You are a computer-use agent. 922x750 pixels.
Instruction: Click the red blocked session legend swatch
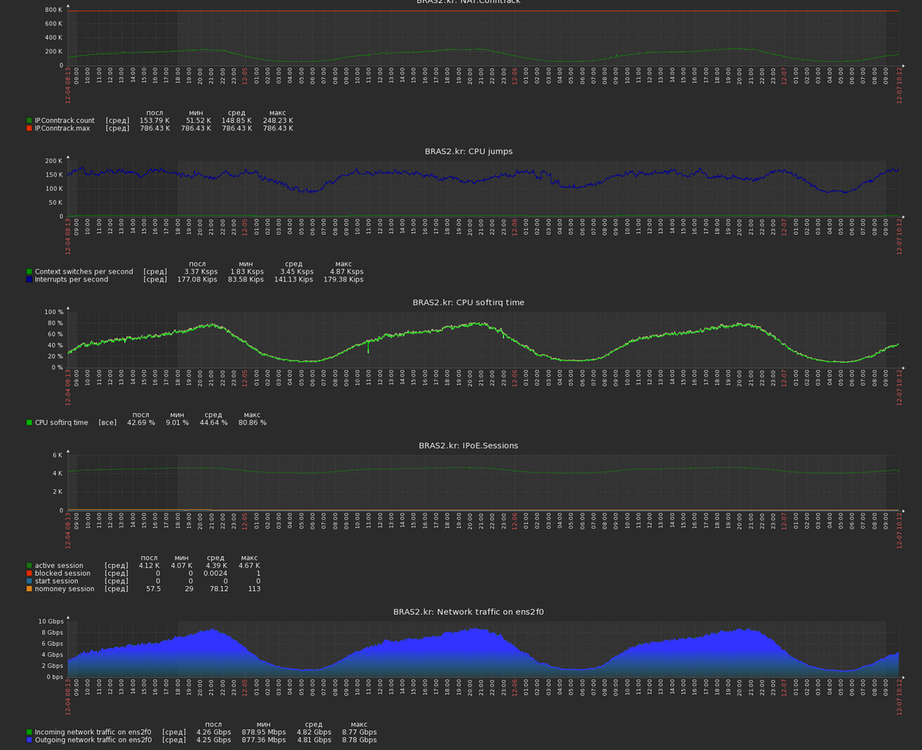click(29, 573)
